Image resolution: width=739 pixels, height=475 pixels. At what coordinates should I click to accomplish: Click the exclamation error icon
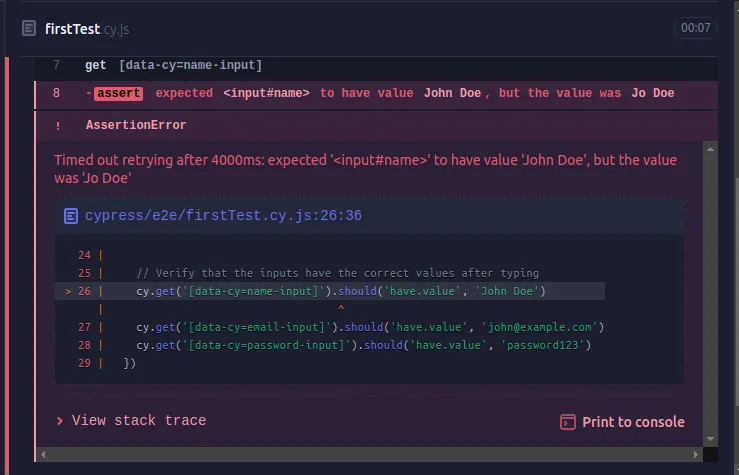click(58, 126)
